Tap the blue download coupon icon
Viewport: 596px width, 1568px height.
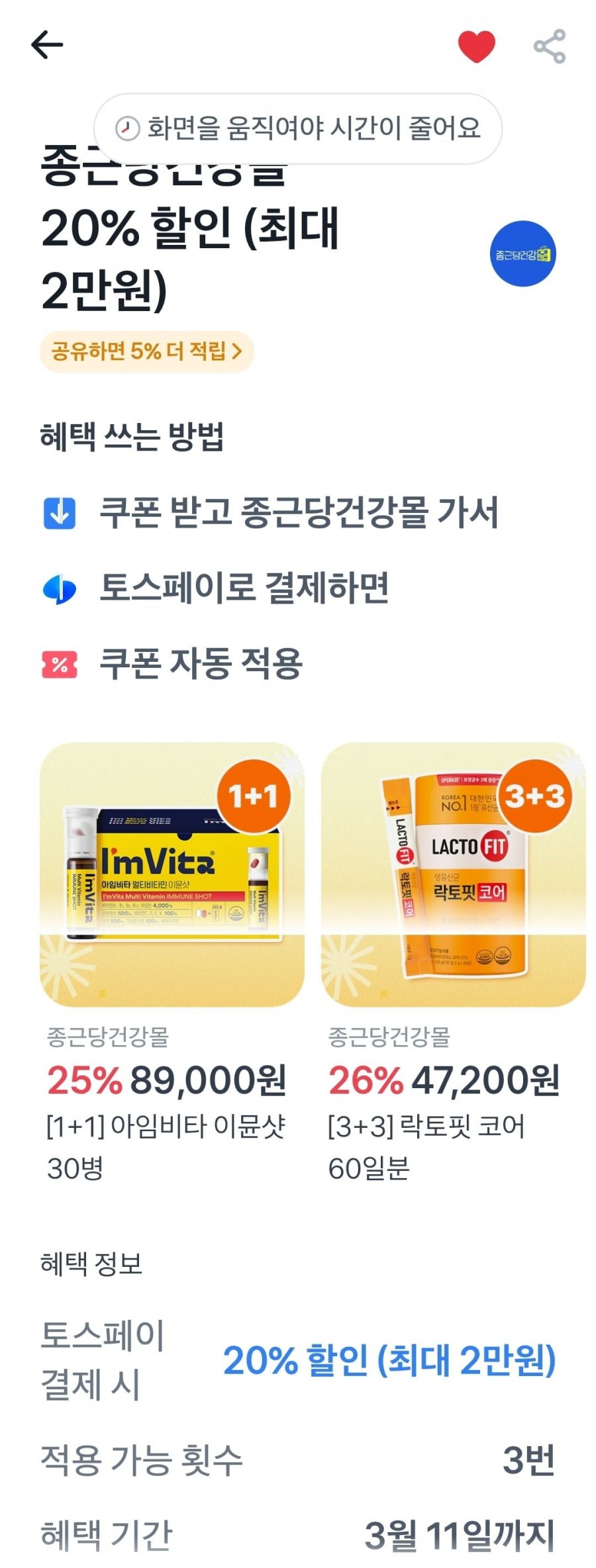point(60,513)
